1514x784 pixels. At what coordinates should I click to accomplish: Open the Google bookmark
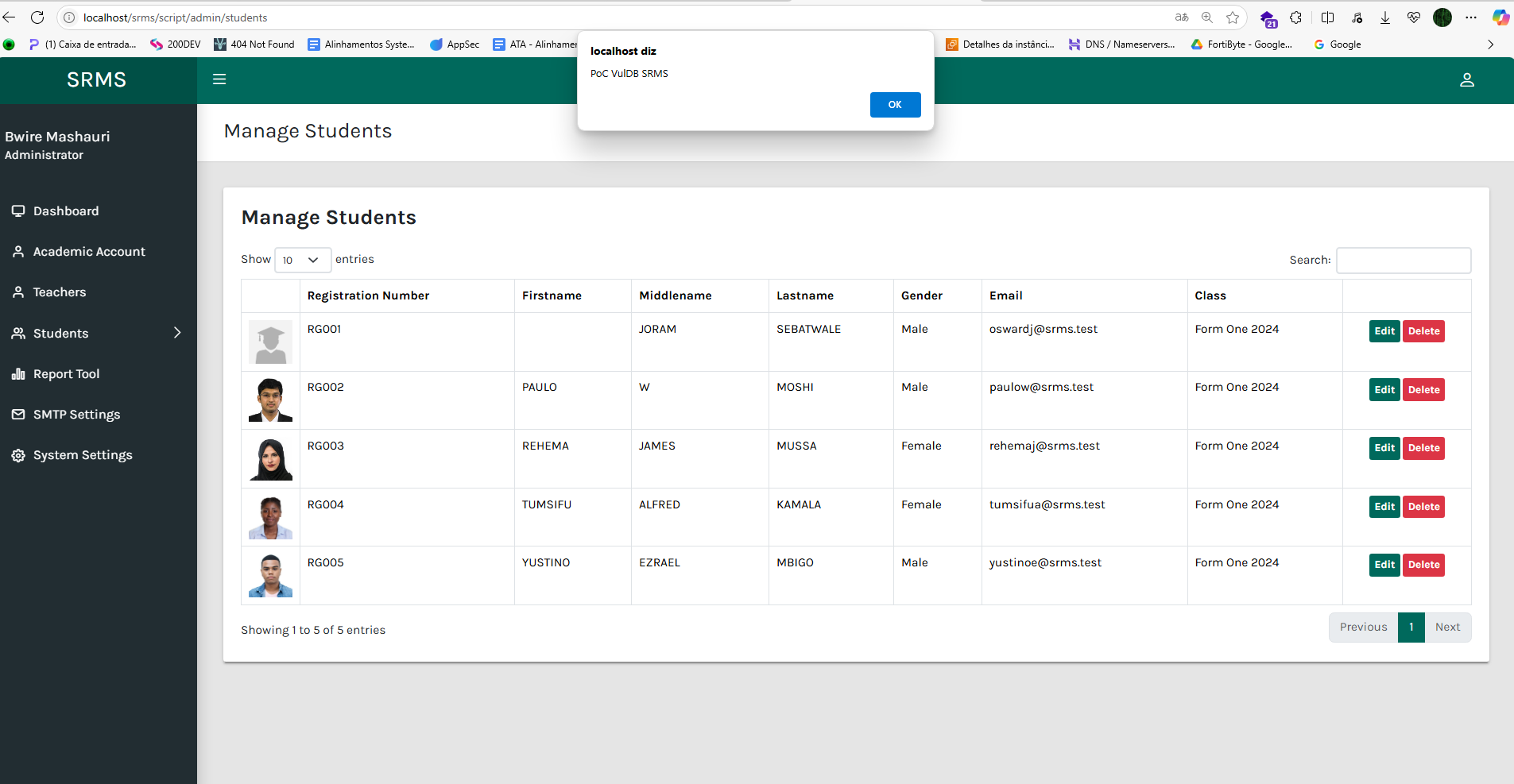pos(1338,44)
